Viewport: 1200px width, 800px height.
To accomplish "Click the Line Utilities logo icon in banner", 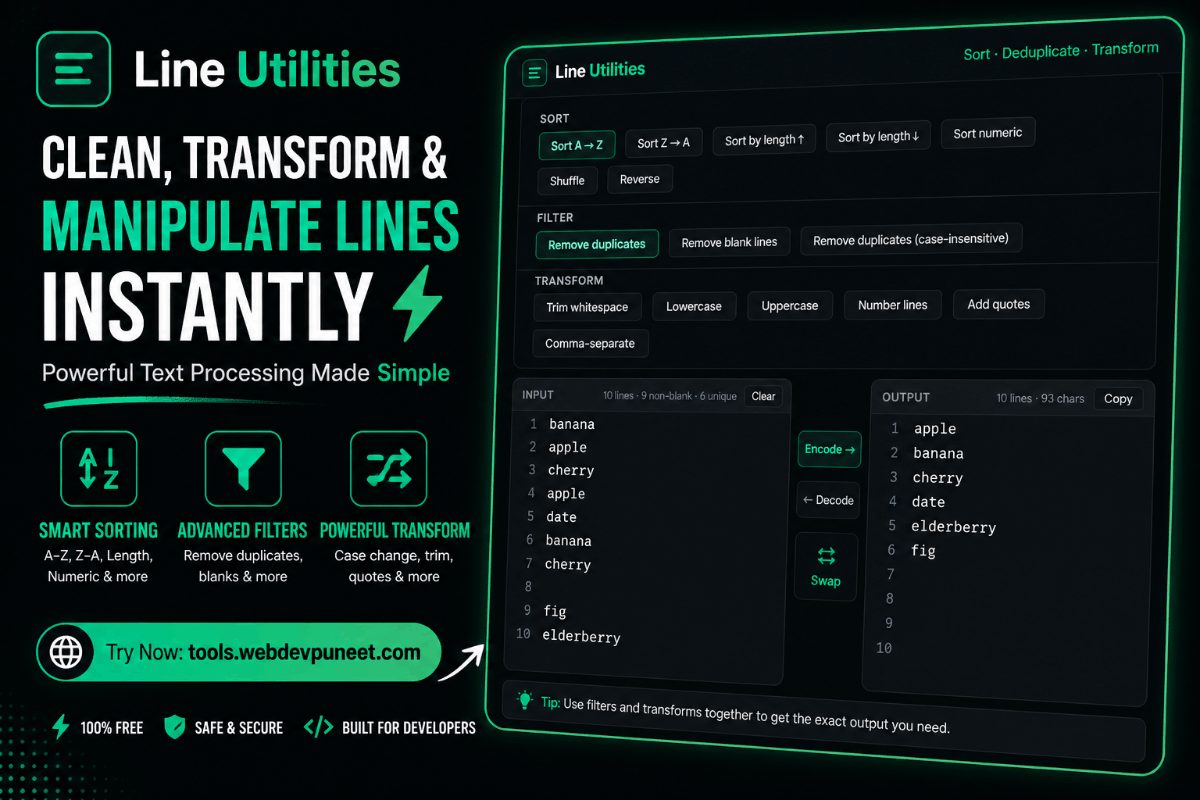I will pyautogui.click(x=73, y=69).
